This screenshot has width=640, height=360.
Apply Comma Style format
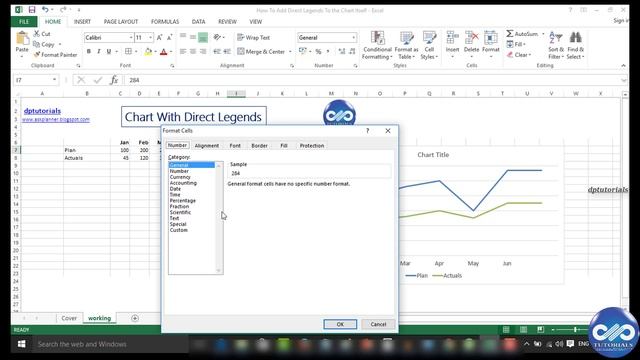tap(328, 51)
